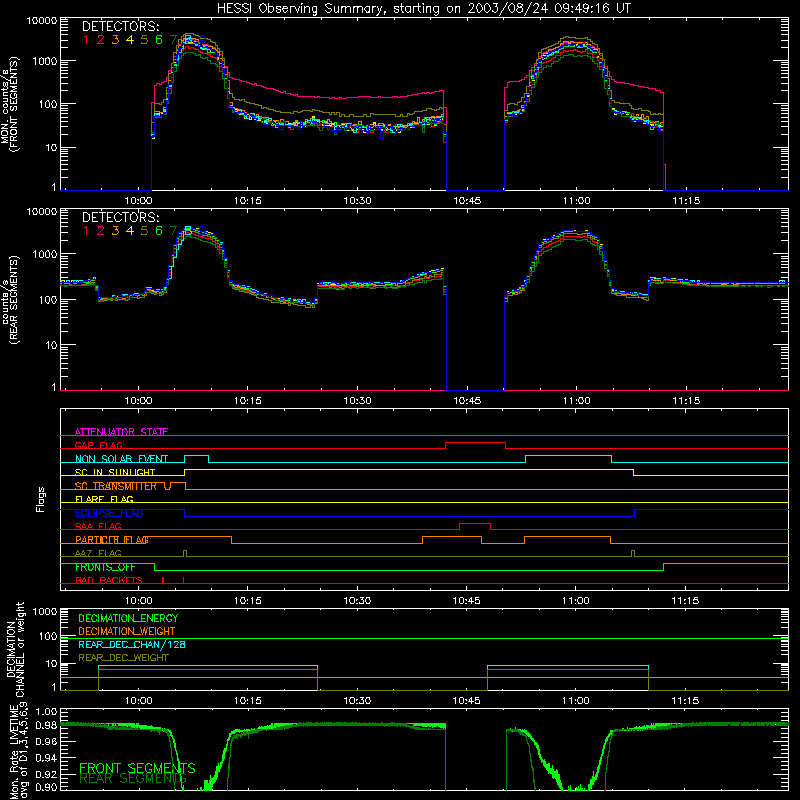800x800 pixels.
Task: Click 0.94 y-tick on the livetime plot
Action: (46, 757)
